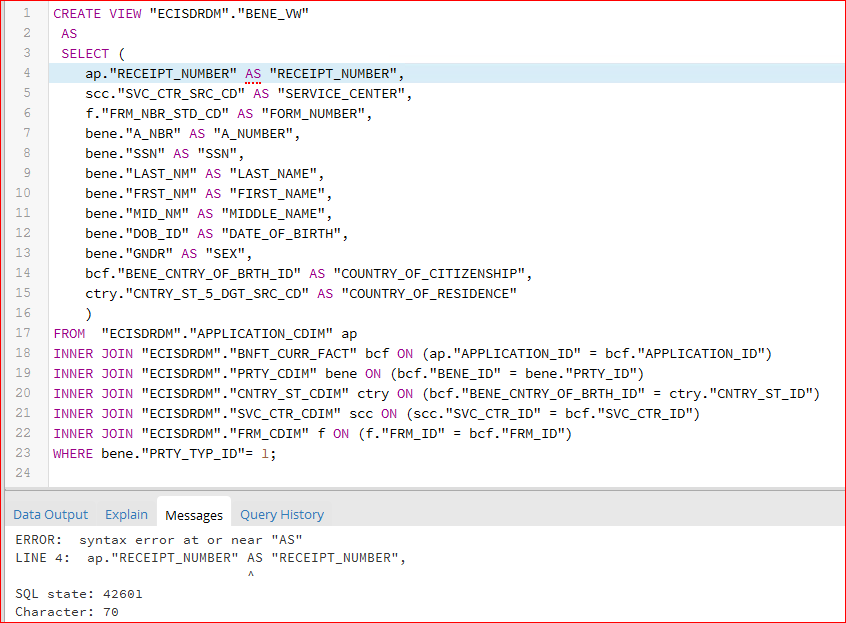This screenshot has height=623, width=846.
Task: Click line number 23 in the gutter
Action: 25,453
